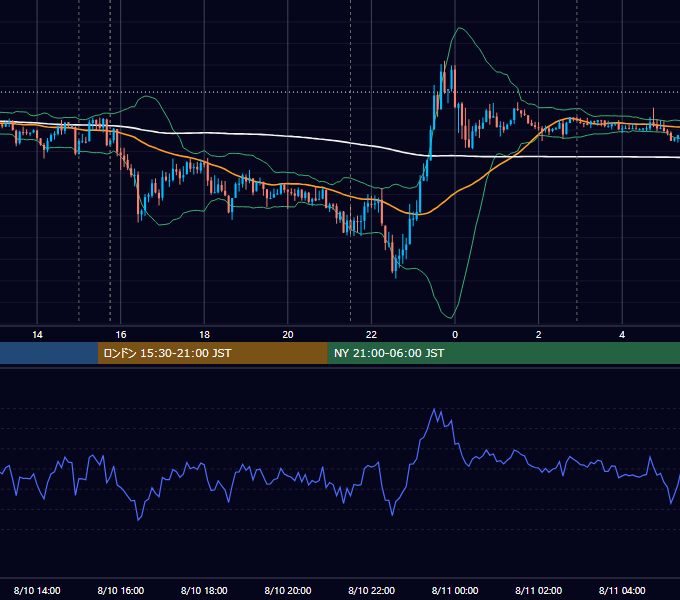Click the 8/11 04:00 date label
The height and width of the screenshot is (600, 680).
click(622, 590)
